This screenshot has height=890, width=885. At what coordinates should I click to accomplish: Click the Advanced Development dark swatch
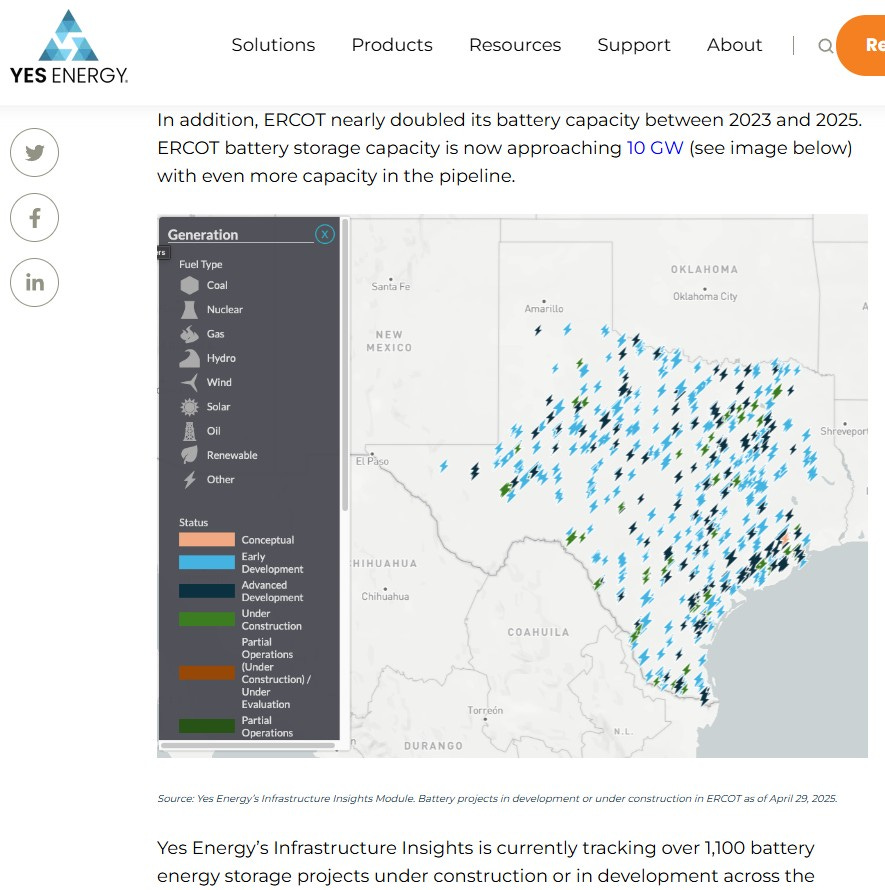pyautogui.click(x=207, y=591)
